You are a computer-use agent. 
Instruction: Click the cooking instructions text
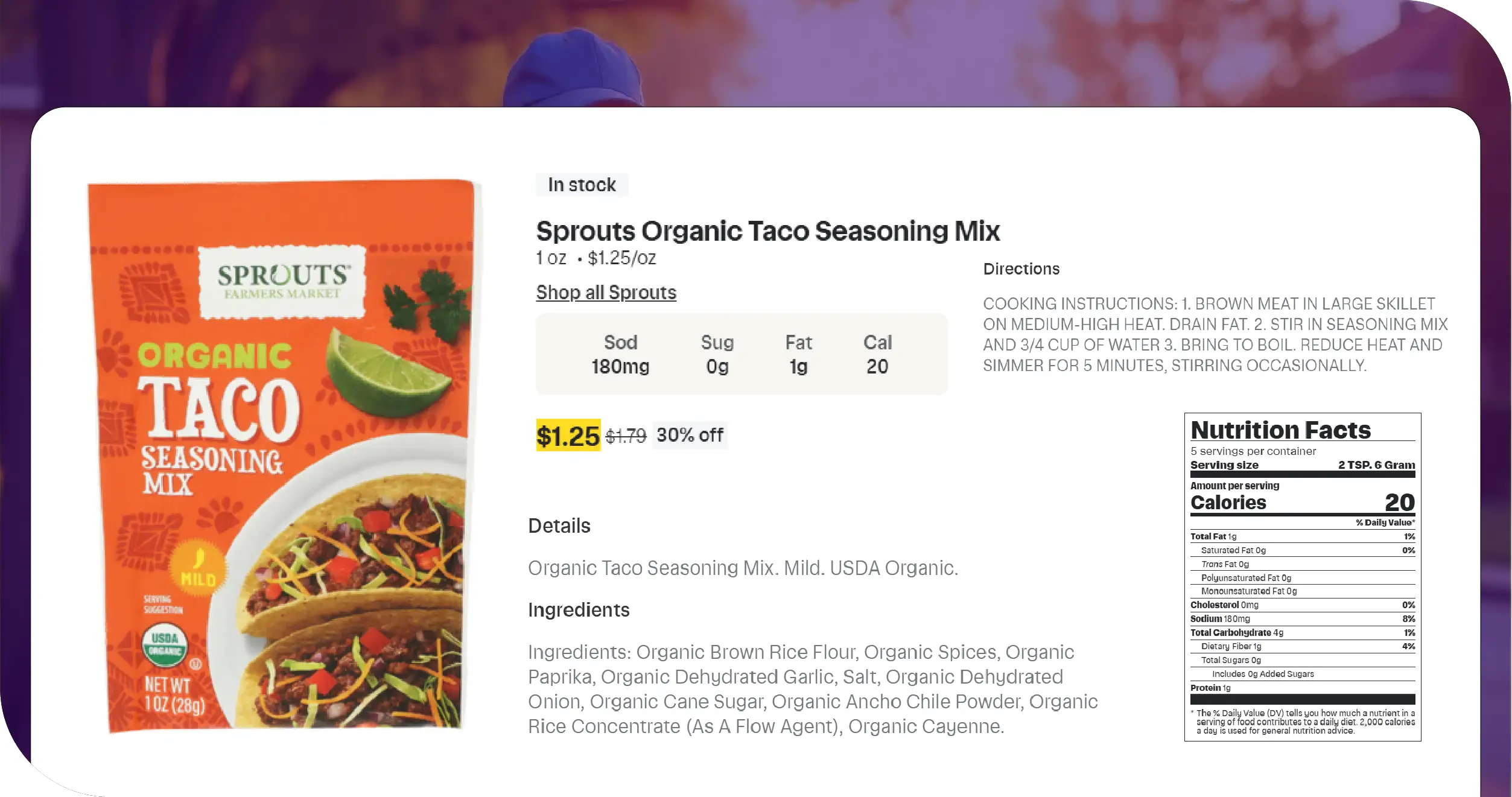coord(1215,334)
